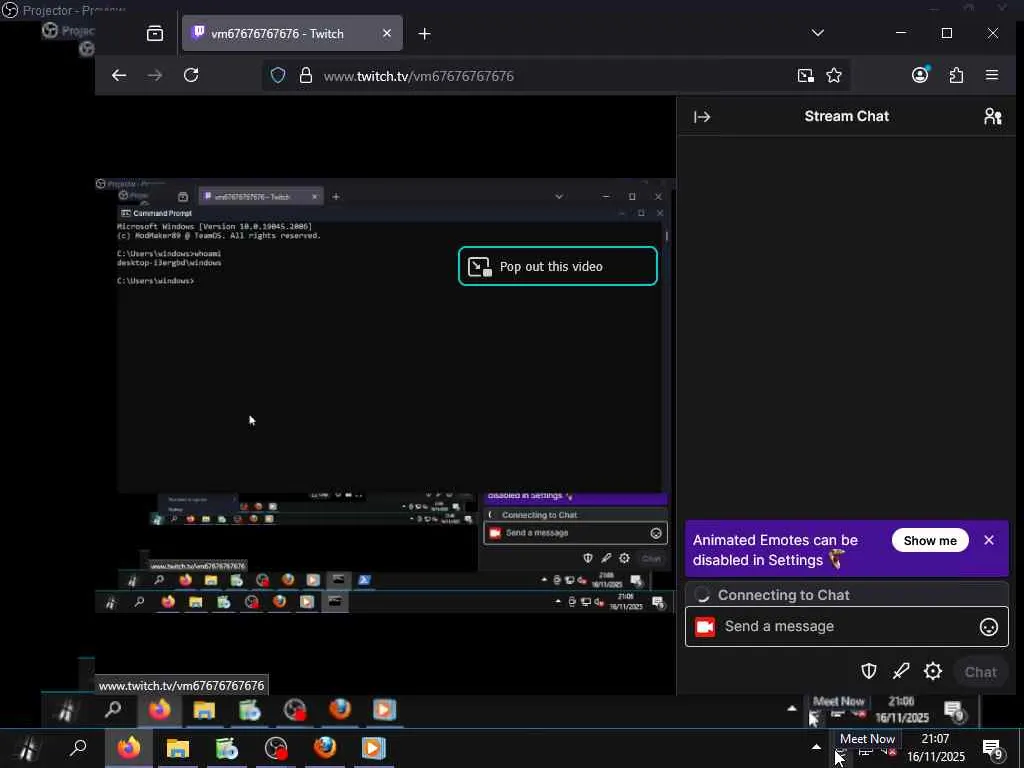This screenshot has width=1024, height=768.
Task: Focus the www.twitch.tv/vm67676767676 address field
Action: pyautogui.click(x=556, y=76)
